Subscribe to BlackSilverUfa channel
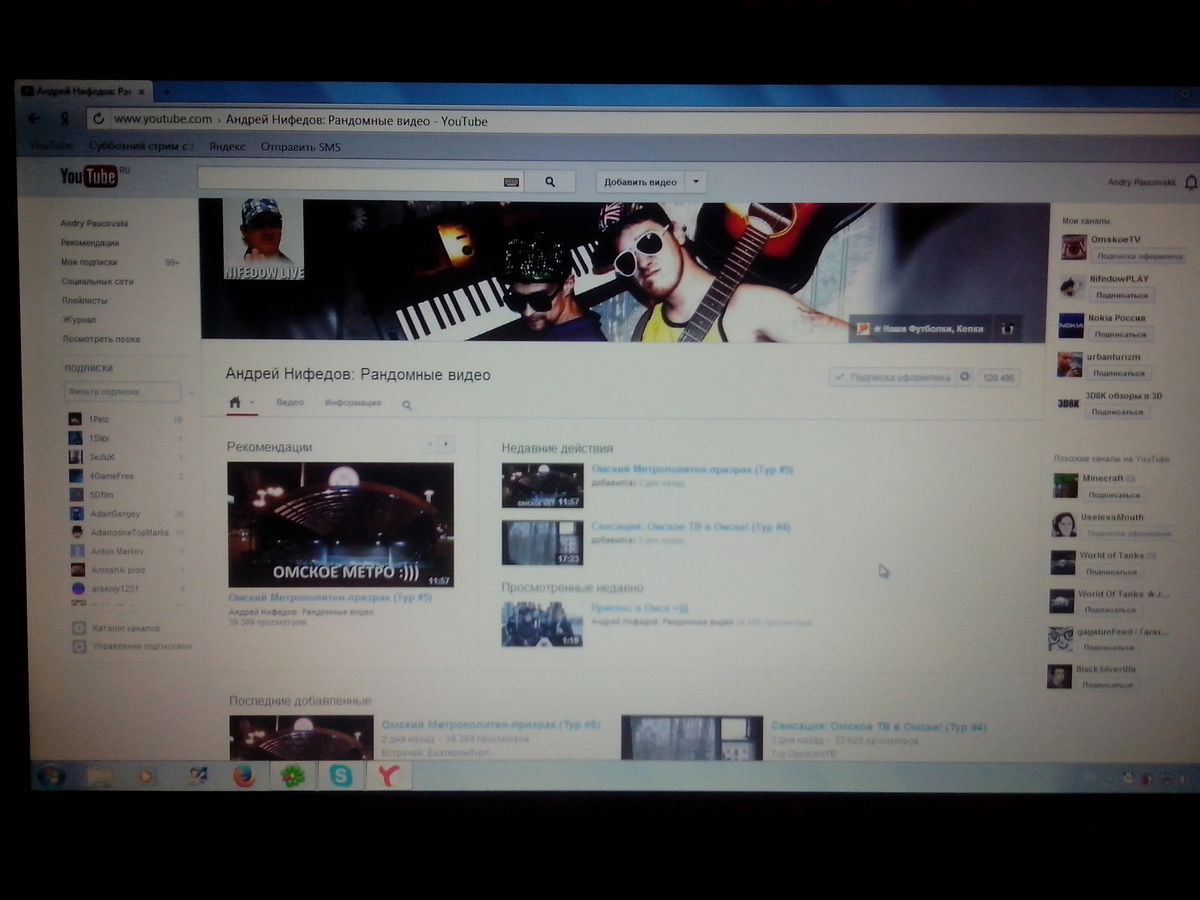 1107,685
